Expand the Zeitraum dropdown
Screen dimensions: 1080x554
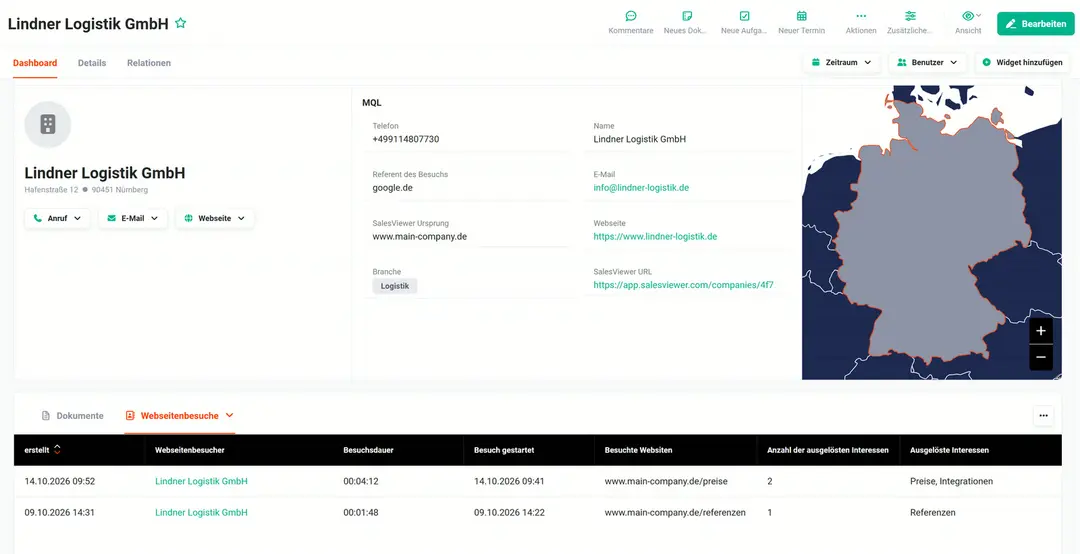point(842,62)
